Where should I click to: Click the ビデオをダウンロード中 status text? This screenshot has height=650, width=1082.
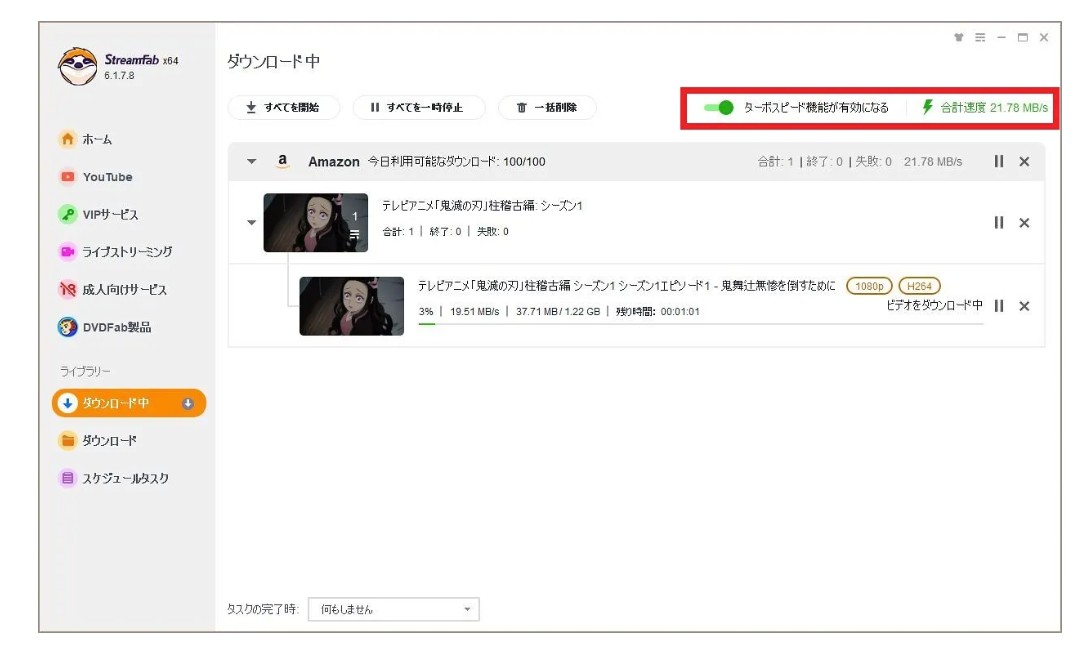[934, 305]
